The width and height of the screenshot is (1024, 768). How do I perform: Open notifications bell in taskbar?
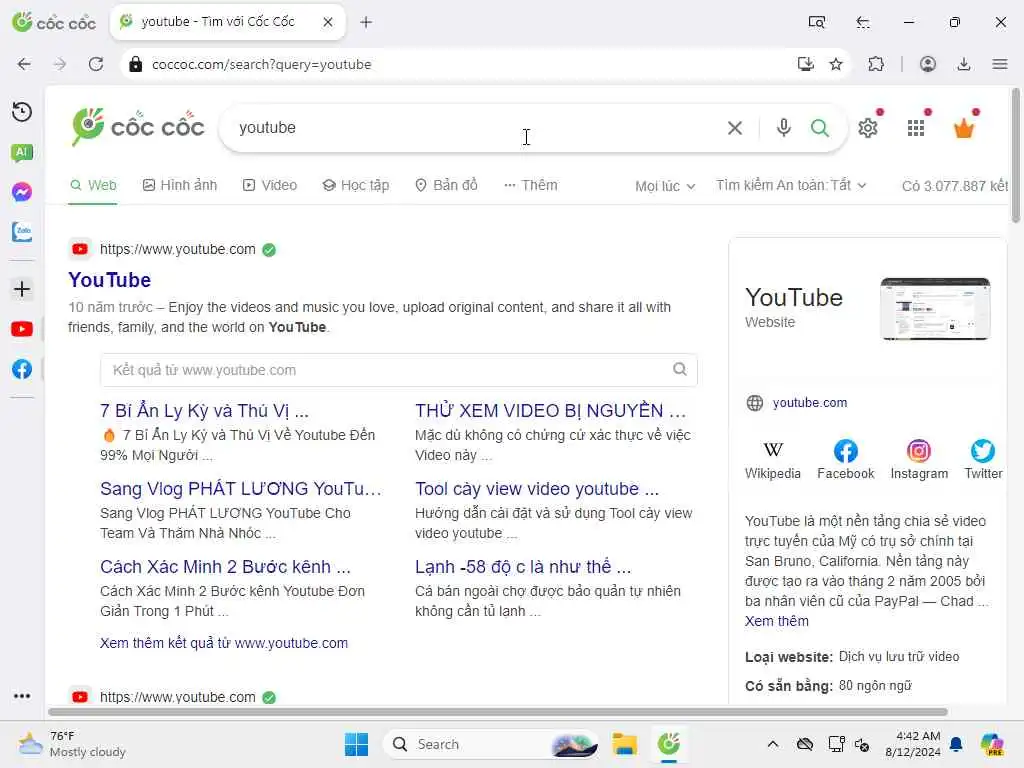pos(956,744)
